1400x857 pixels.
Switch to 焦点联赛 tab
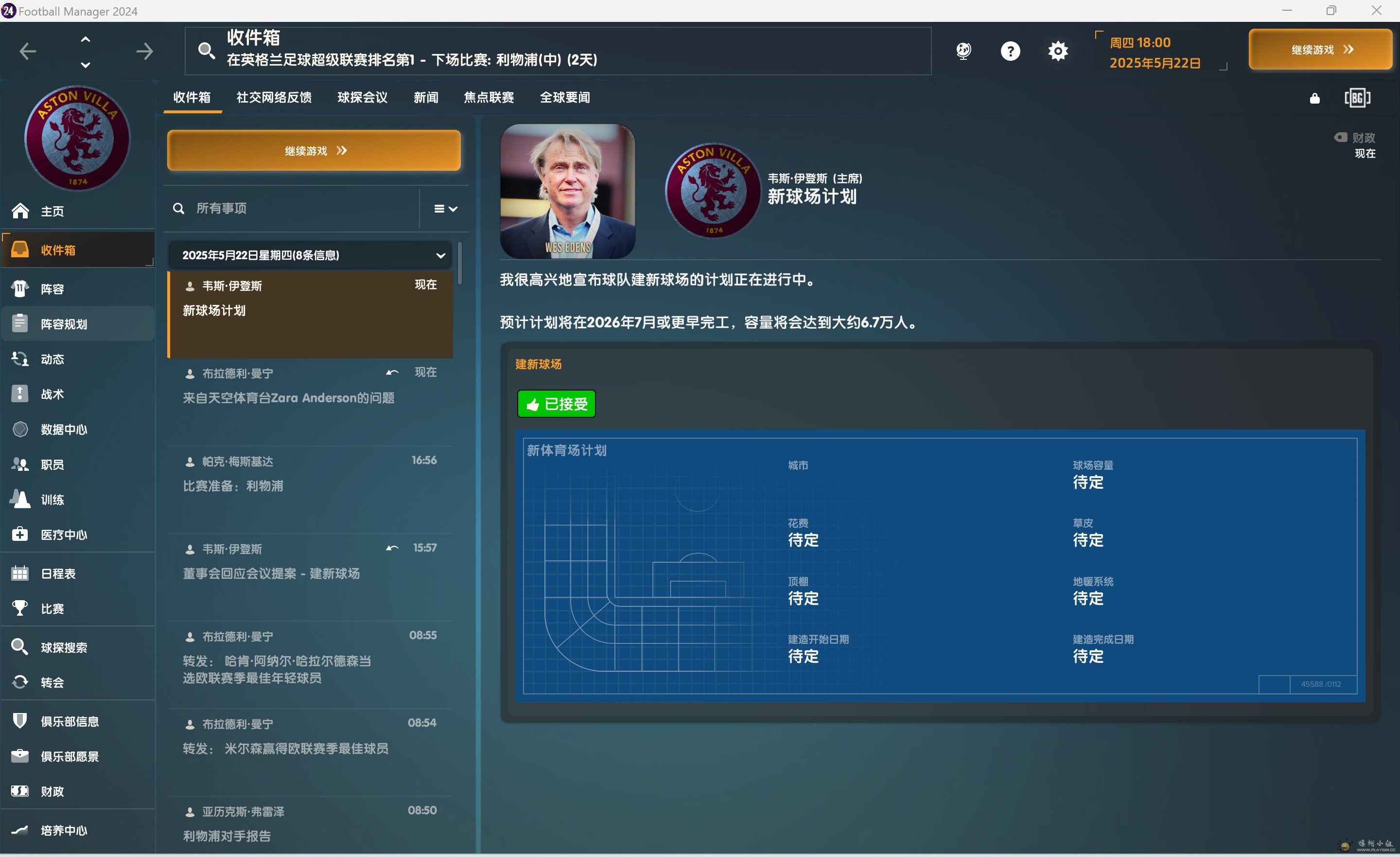[x=489, y=97]
